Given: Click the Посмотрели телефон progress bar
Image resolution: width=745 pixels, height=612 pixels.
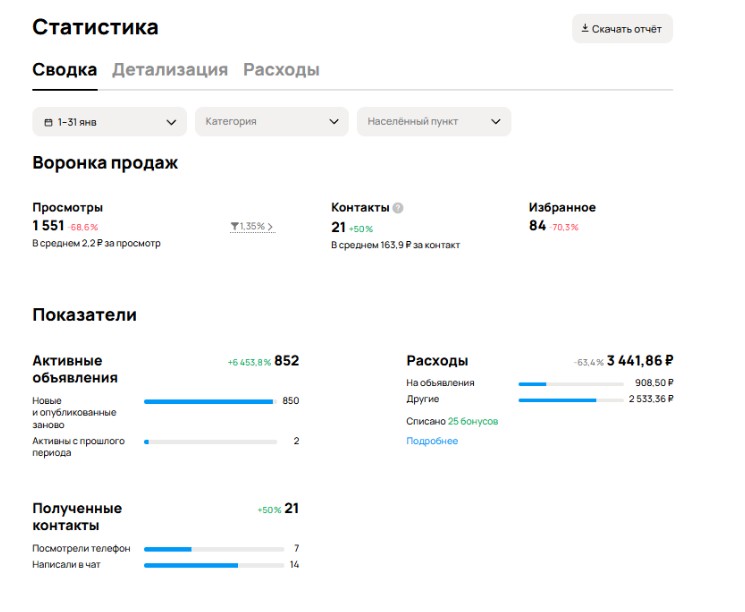Looking at the screenshot, I should click(x=214, y=549).
